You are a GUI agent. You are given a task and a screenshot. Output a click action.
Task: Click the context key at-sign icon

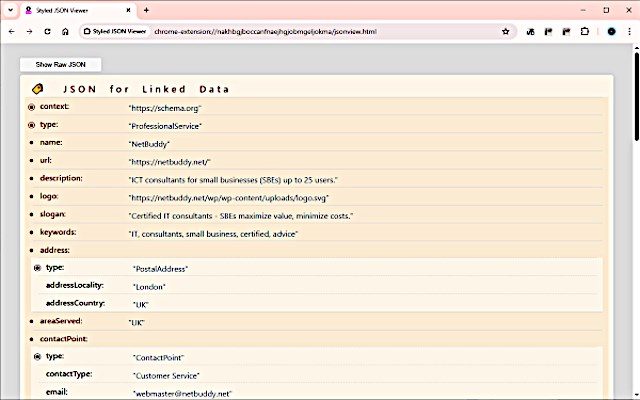coord(31,107)
